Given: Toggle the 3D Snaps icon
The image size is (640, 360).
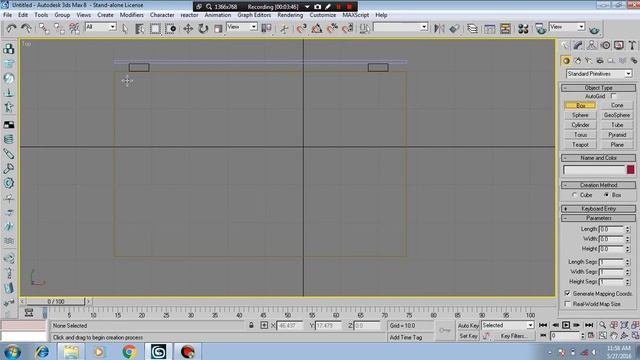Looking at the screenshot, I should pos(301,28).
